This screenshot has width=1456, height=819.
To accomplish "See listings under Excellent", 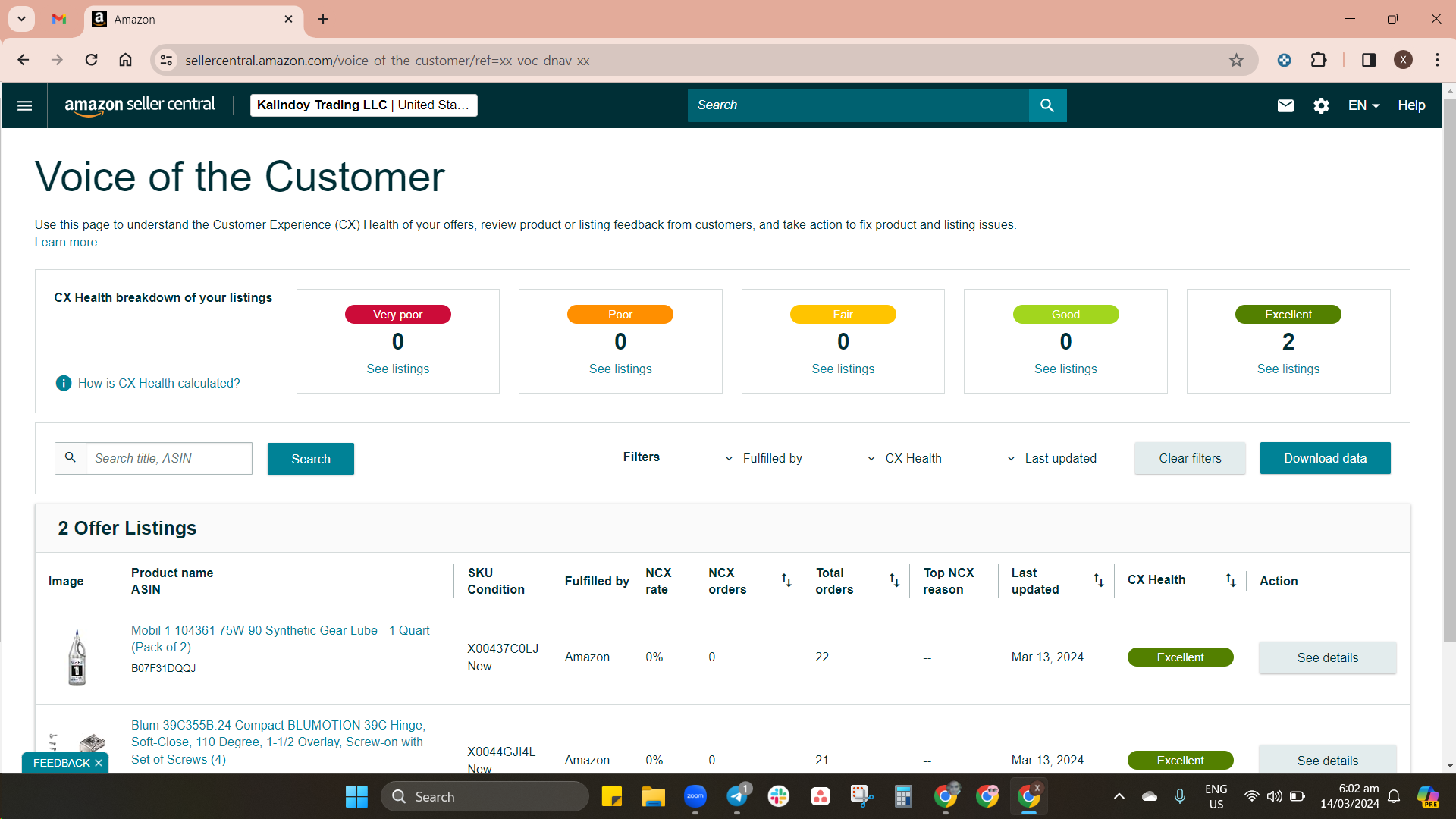I will coord(1288,369).
